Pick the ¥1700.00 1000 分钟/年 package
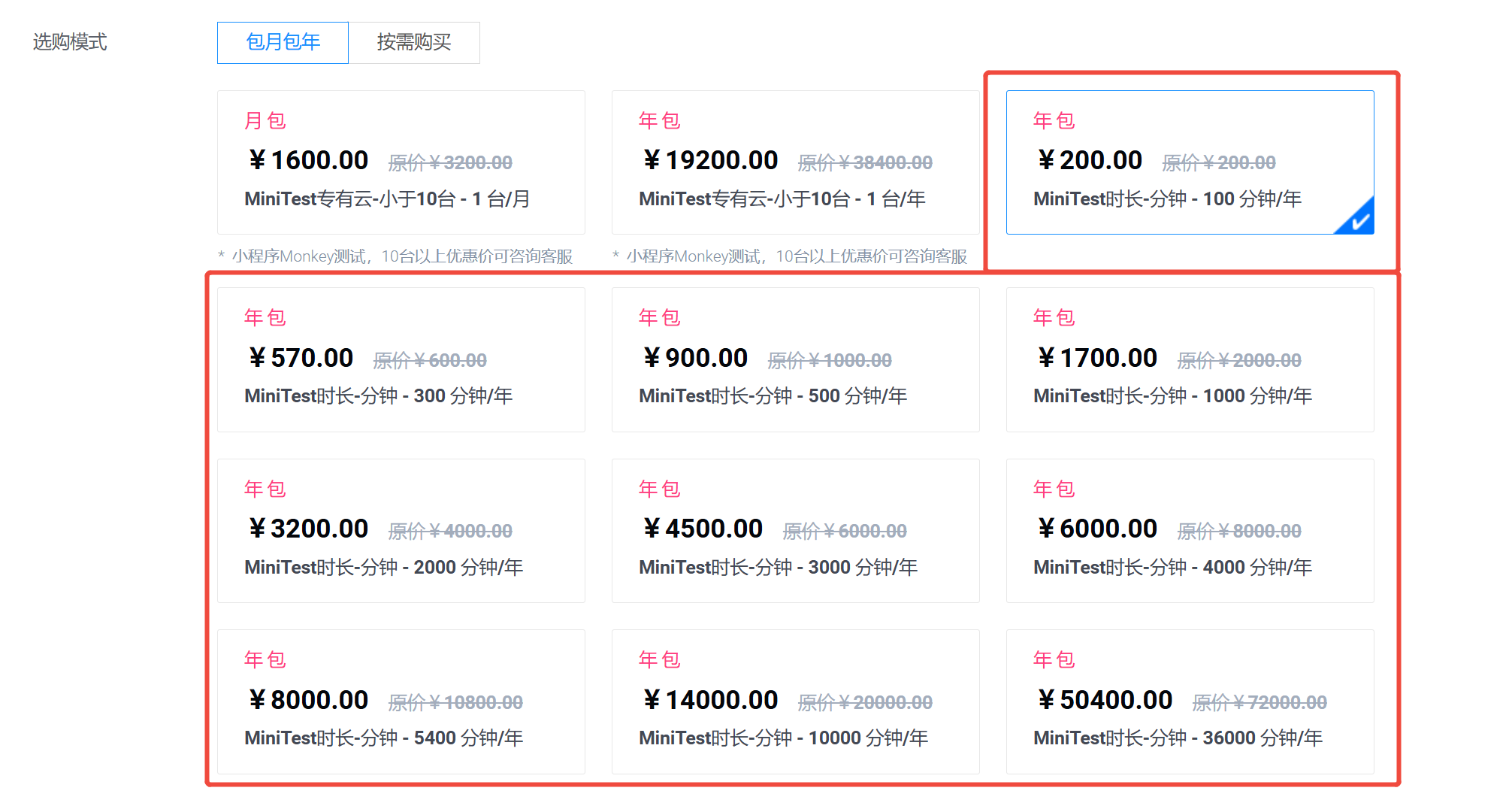 click(x=1190, y=359)
